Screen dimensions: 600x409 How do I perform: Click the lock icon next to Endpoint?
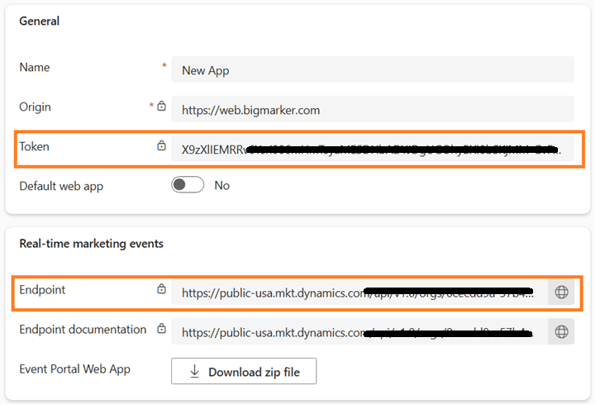pos(161,290)
